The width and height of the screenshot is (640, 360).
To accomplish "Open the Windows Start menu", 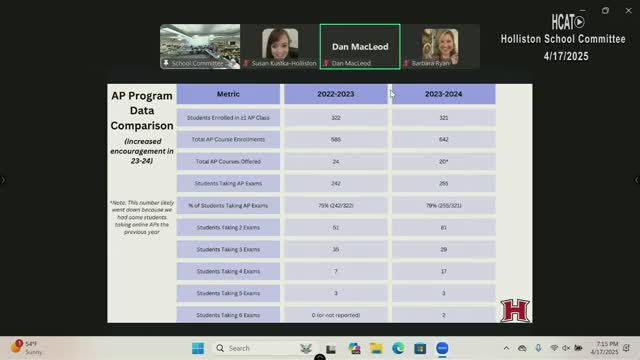I will click(198, 348).
